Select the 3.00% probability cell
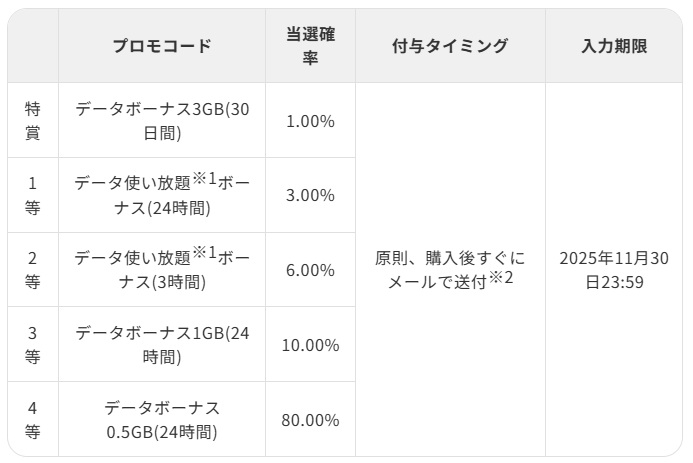This screenshot has width=693, height=463. pyautogui.click(x=310, y=195)
